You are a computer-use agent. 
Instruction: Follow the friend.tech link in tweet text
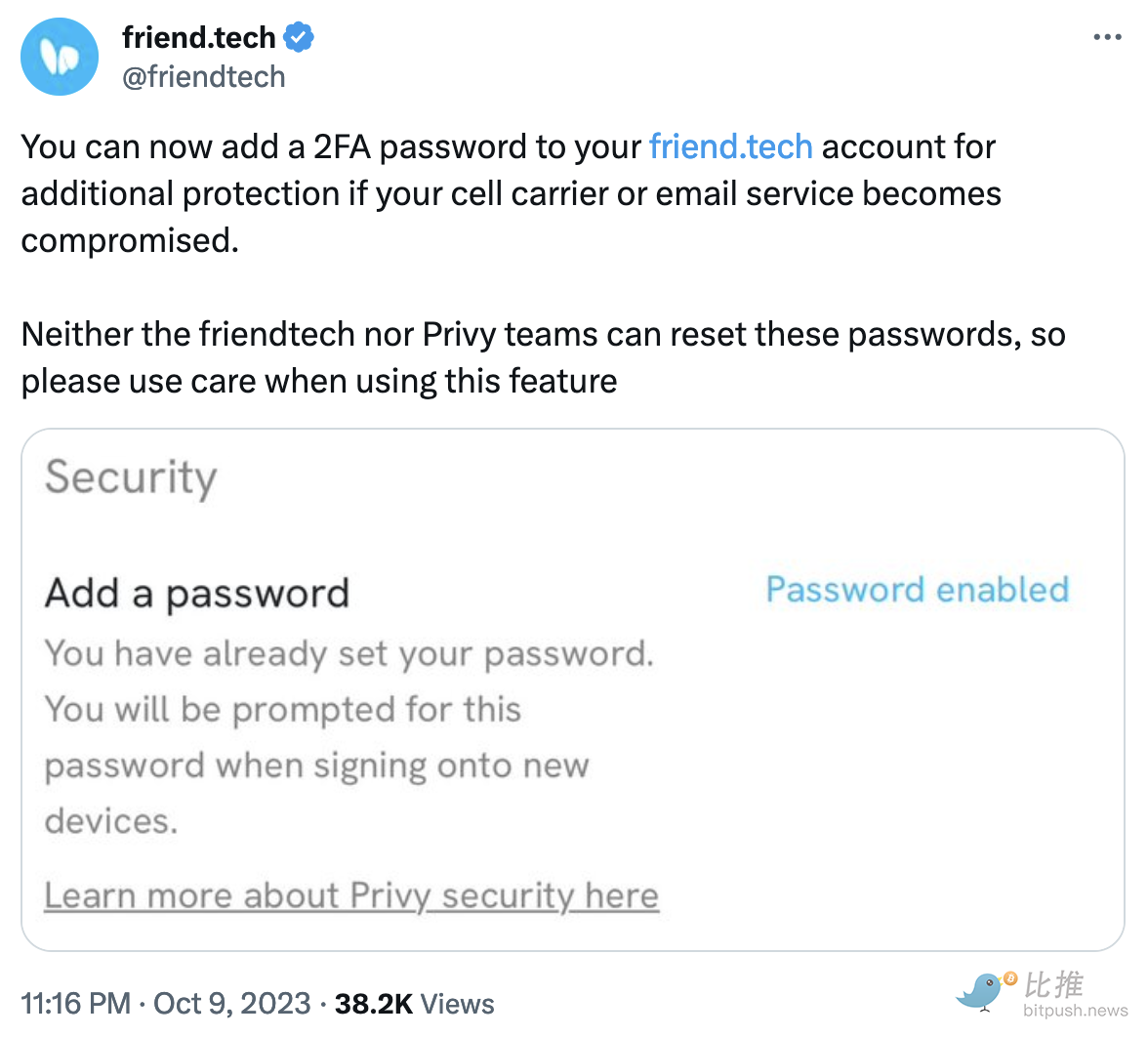click(730, 146)
